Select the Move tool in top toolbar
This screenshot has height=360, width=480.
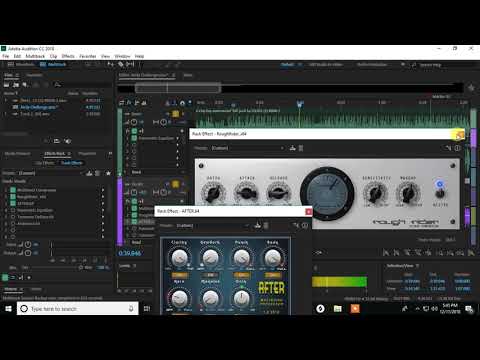point(110,64)
